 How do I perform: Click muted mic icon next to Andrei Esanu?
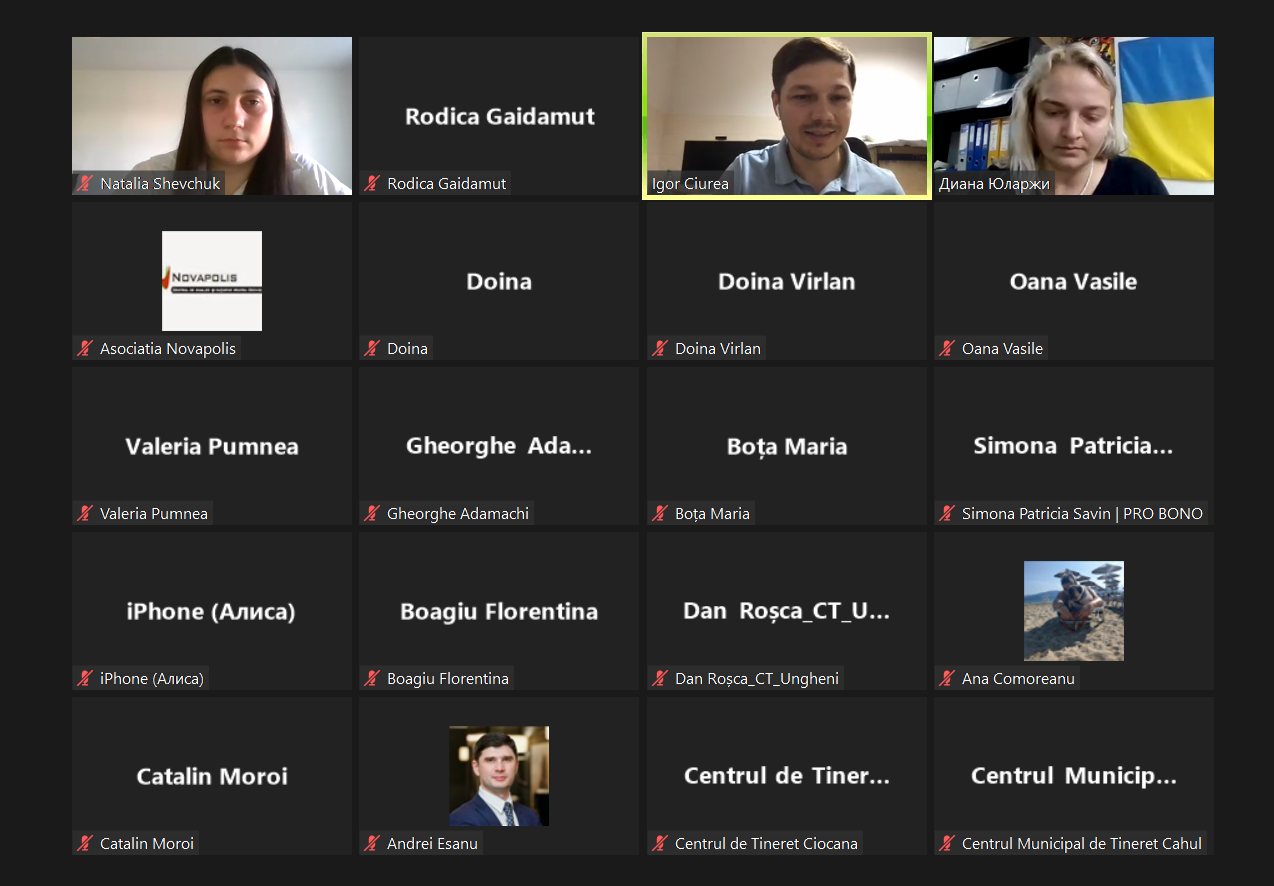click(x=373, y=844)
